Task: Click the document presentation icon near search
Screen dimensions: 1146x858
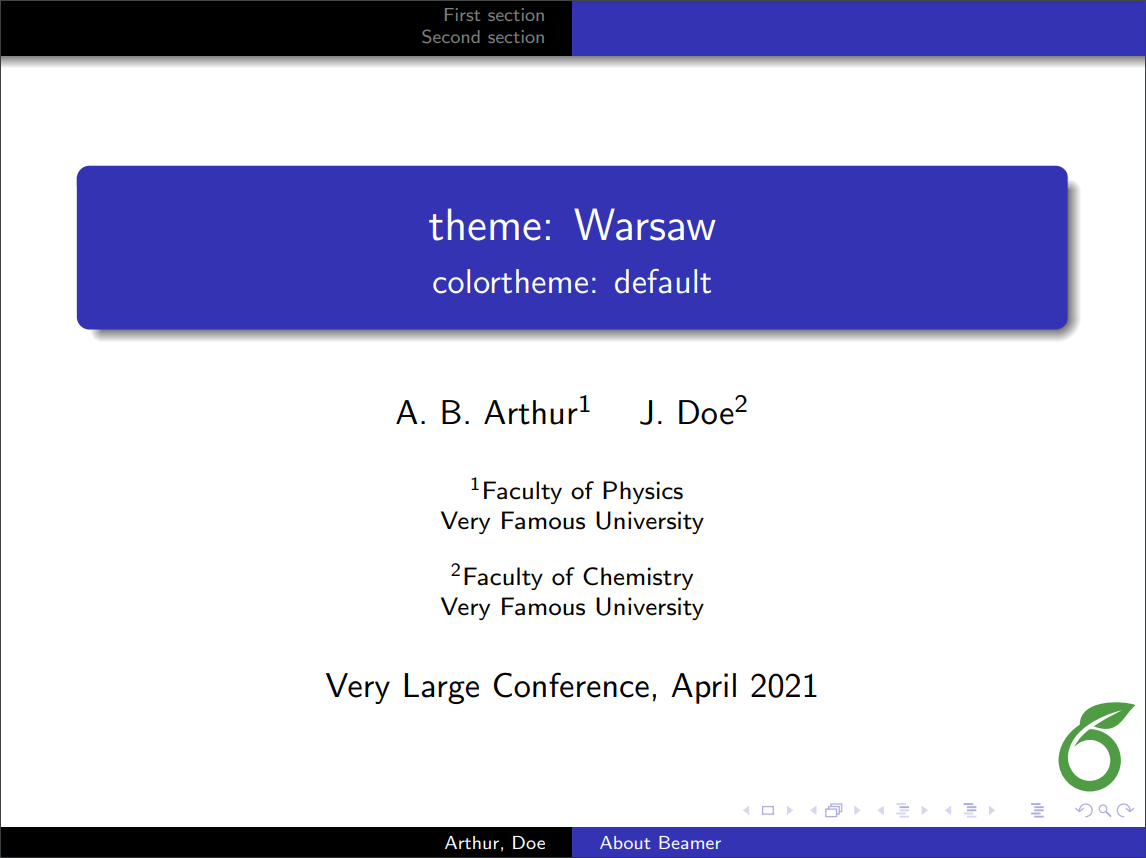Action: (1037, 810)
